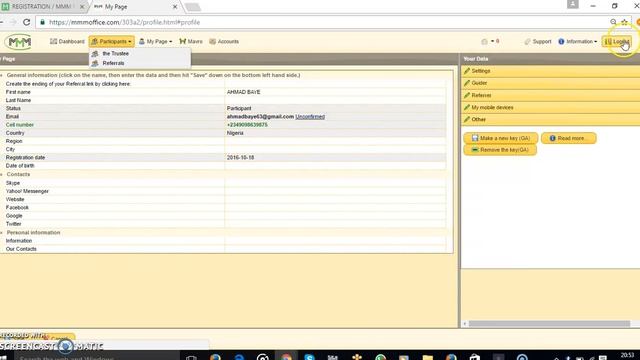Expand the Referrer panel
640x360 pixels.
click(x=551, y=95)
